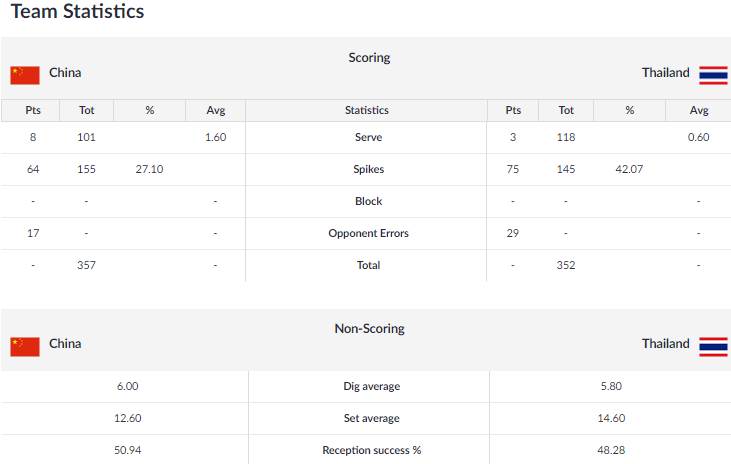Open Thailand team name in Non-Scoring header

tap(665, 344)
